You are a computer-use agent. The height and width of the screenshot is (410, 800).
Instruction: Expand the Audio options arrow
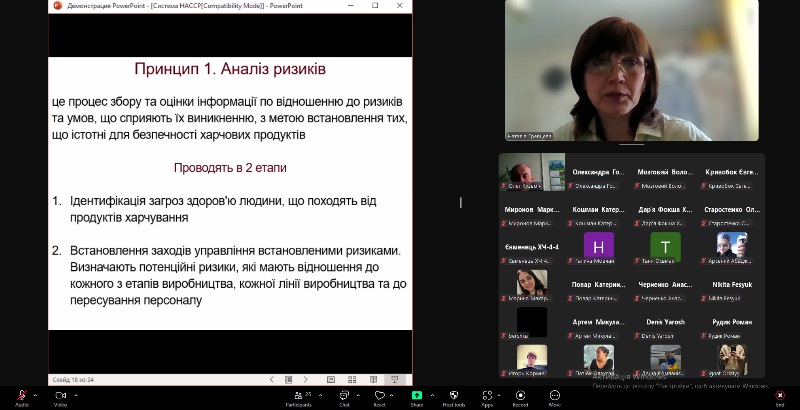(37, 393)
